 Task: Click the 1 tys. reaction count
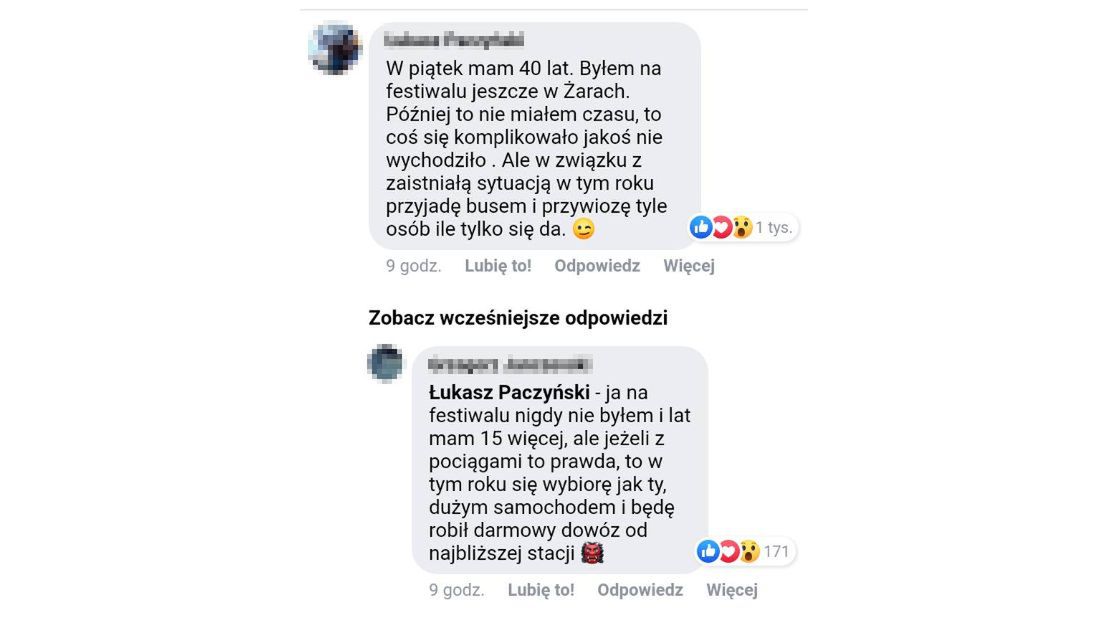pyautogui.click(x=774, y=227)
